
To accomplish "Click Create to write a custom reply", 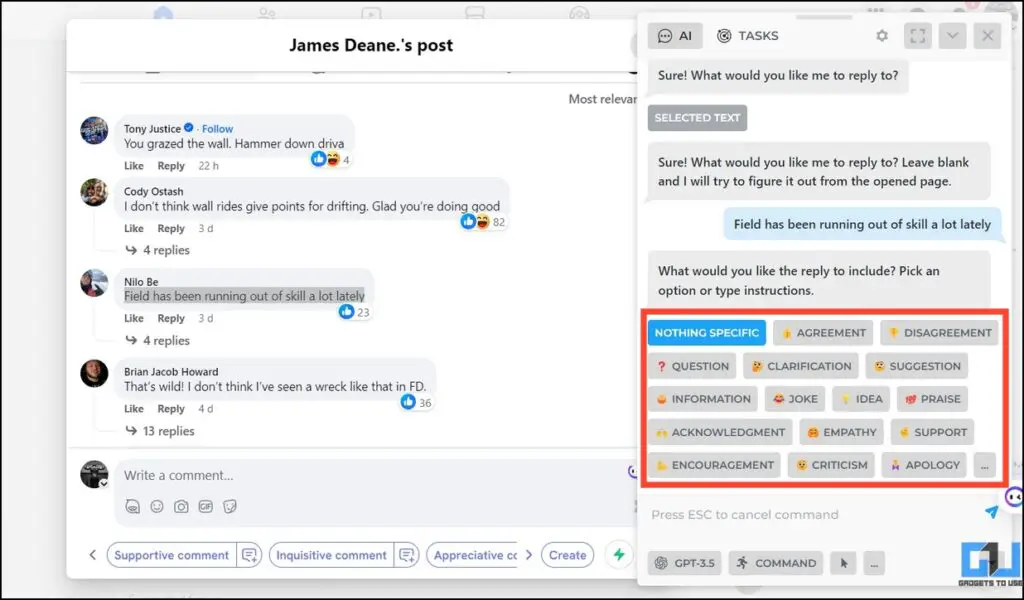I will 567,555.
